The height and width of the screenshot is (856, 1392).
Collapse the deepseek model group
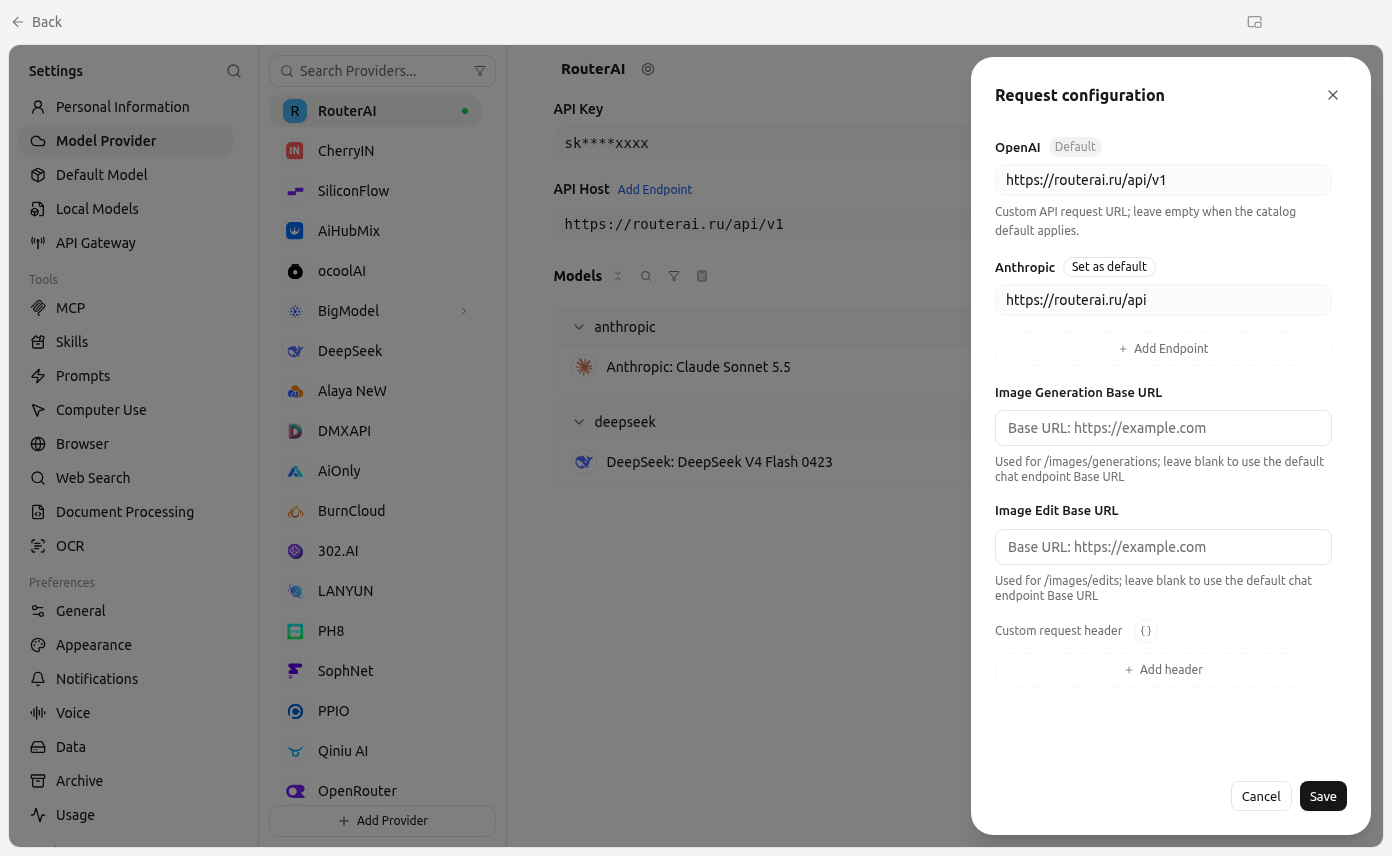pyautogui.click(x=579, y=422)
